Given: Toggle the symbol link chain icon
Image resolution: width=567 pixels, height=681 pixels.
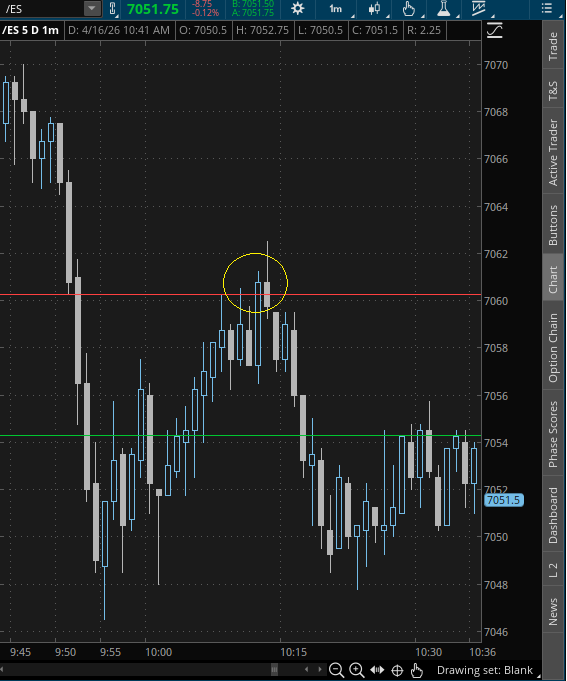Looking at the screenshot, I should click(x=112, y=9).
